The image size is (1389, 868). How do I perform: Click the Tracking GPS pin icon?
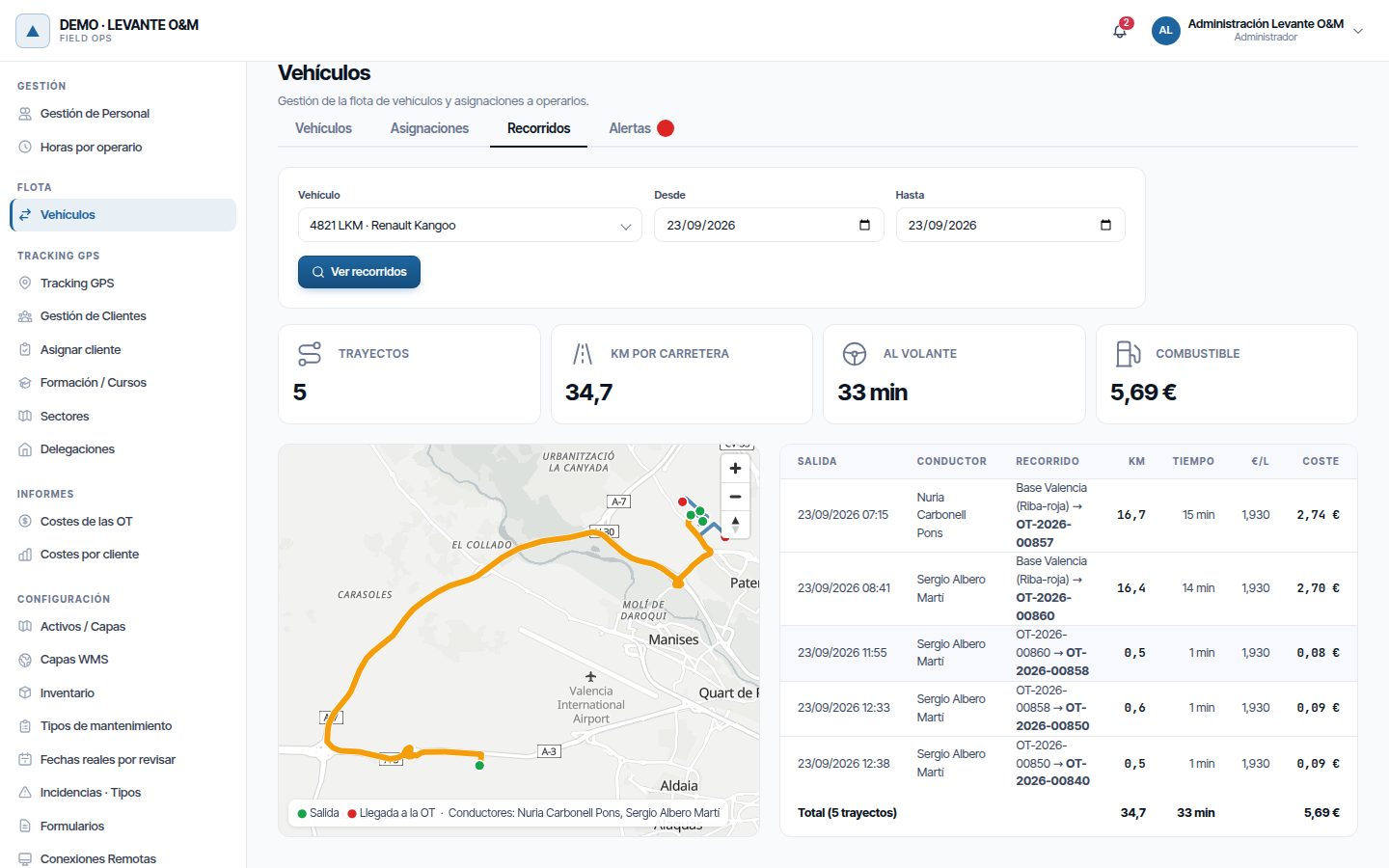(25, 284)
